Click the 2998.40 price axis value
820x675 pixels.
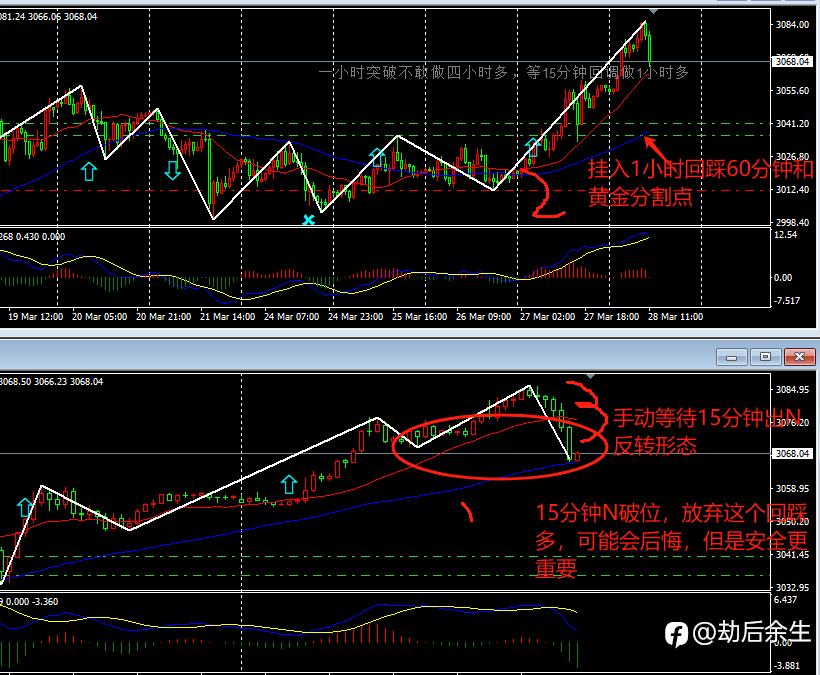792,222
